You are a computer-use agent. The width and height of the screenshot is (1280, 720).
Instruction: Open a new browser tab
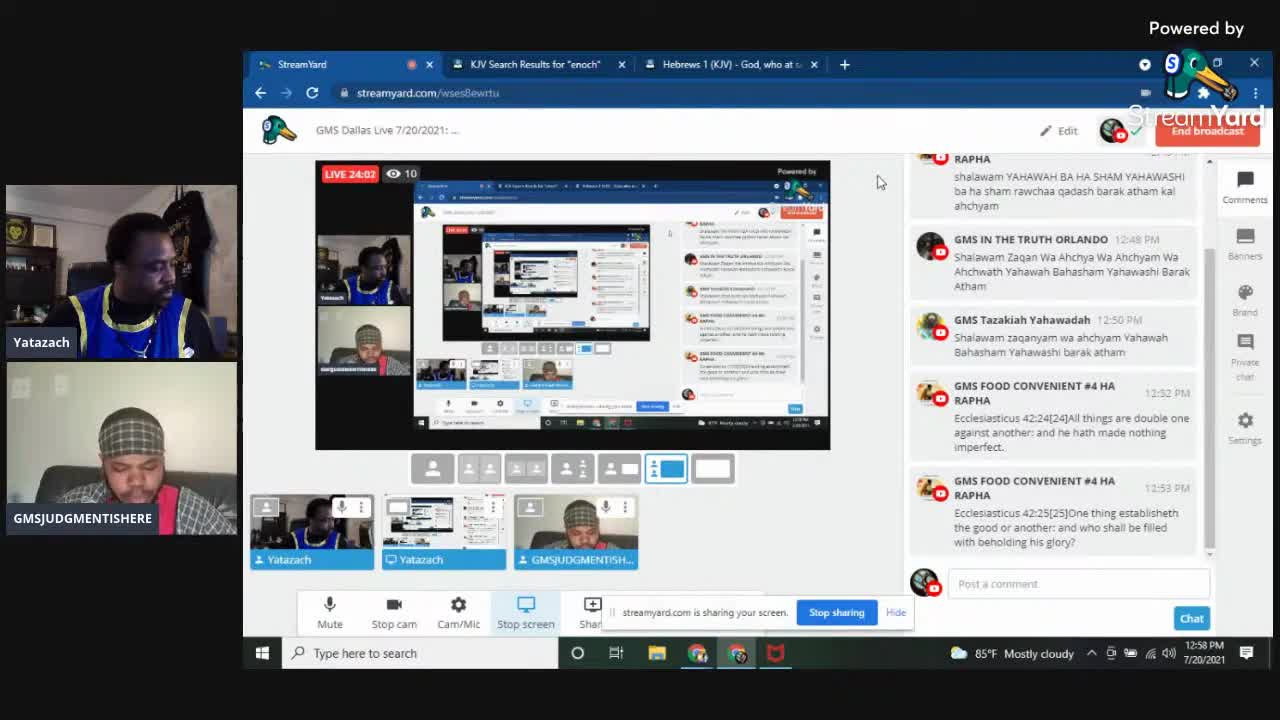[845, 64]
